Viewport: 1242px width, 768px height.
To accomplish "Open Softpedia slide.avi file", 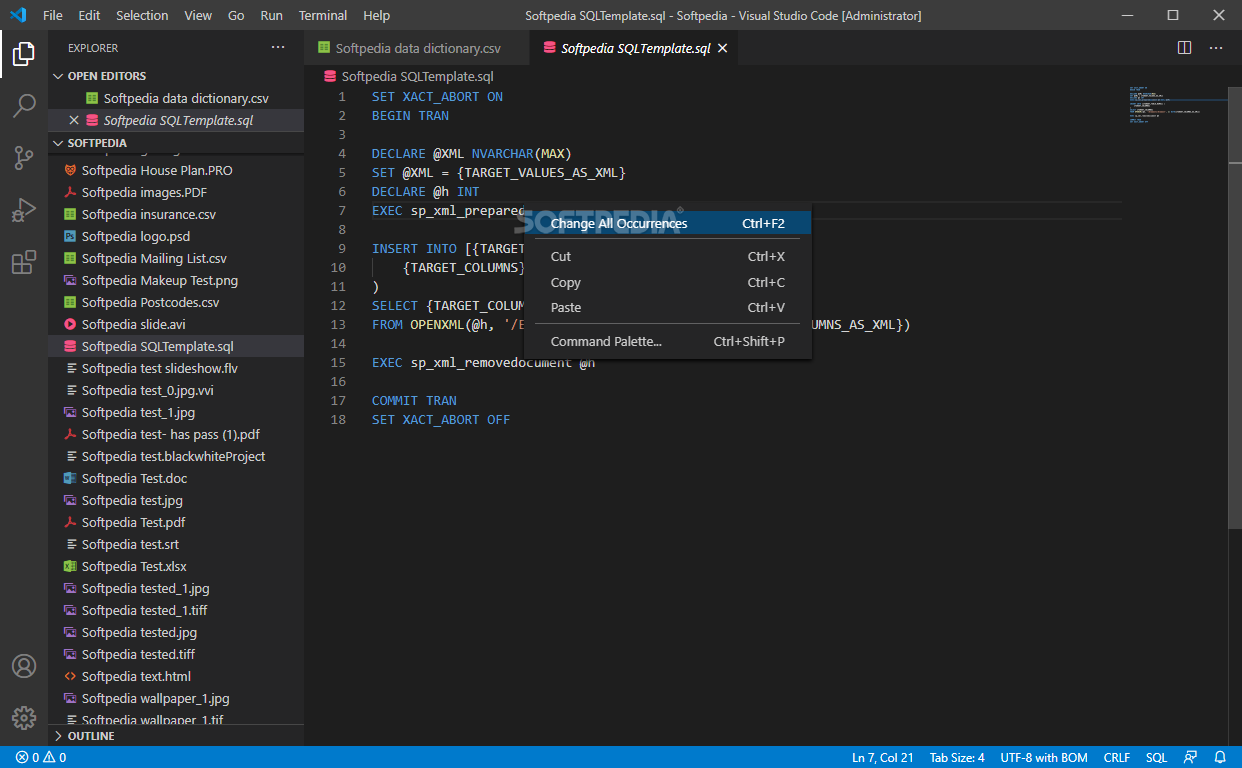I will point(175,324).
